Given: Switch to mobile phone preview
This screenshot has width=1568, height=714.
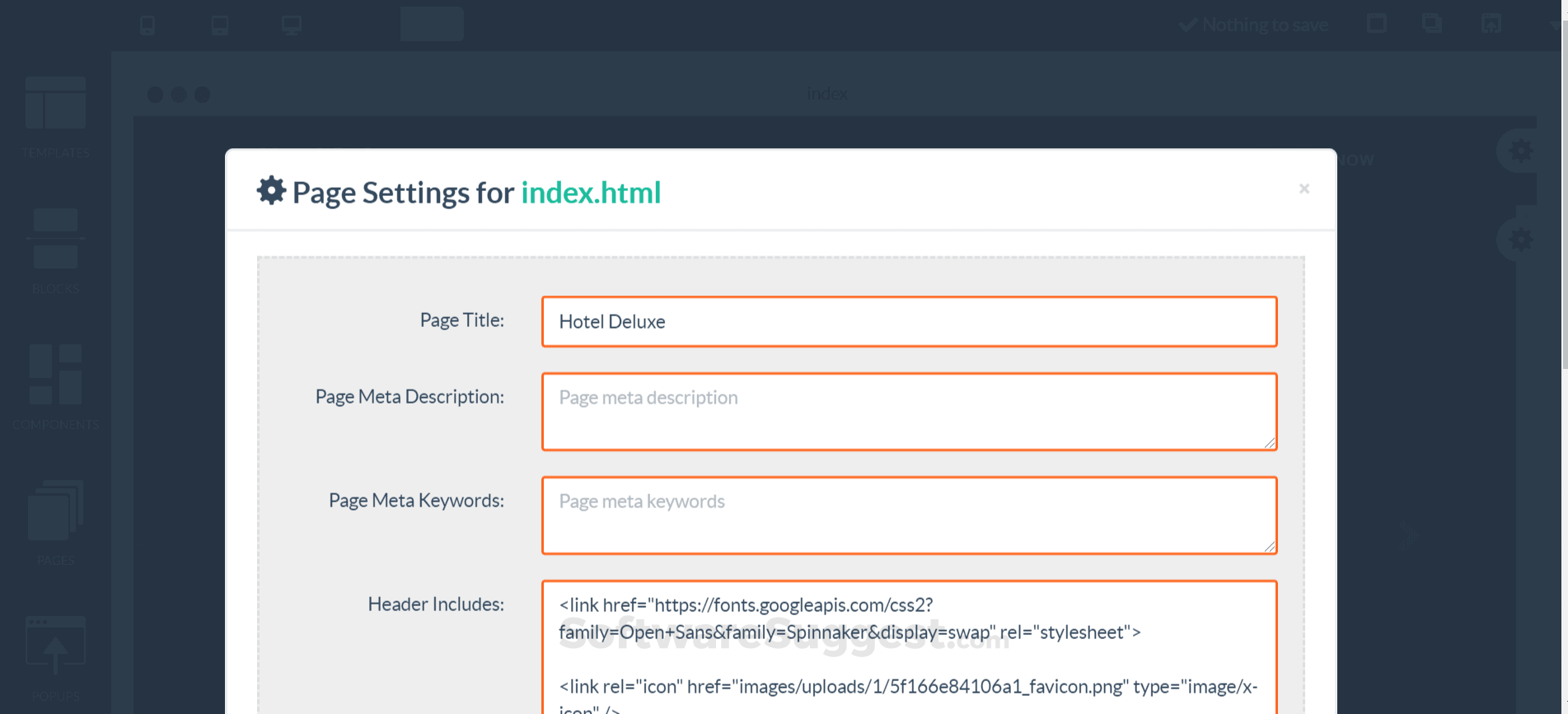Looking at the screenshot, I should pyautogui.click(x=147, y=26).
